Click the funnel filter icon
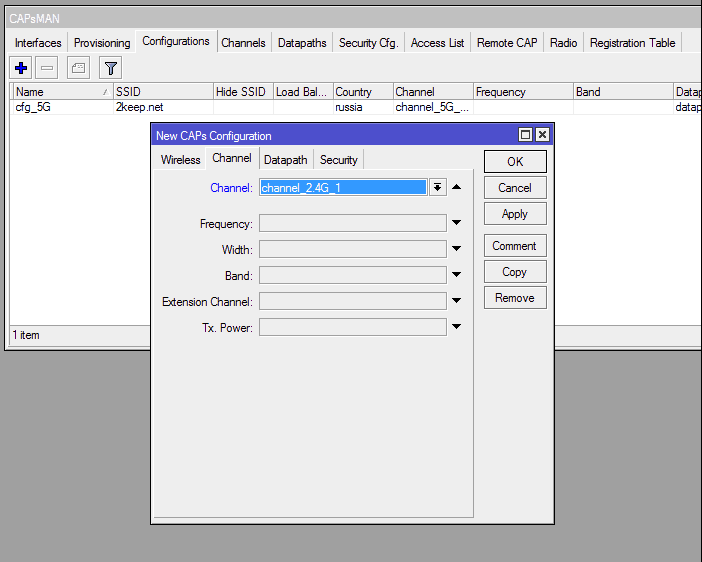The width and height of the screenshot is (702, 562). 110,68
